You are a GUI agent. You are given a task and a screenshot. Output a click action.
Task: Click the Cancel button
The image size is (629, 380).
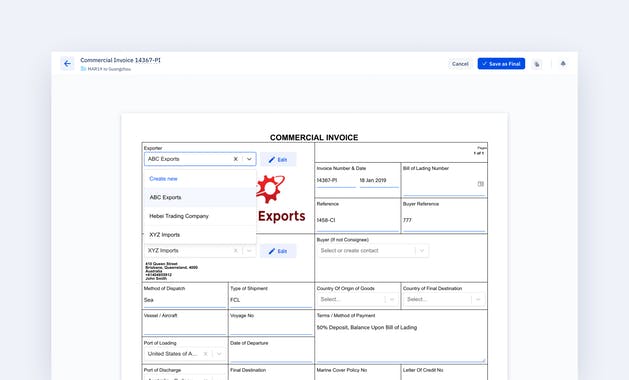point(460,64)
